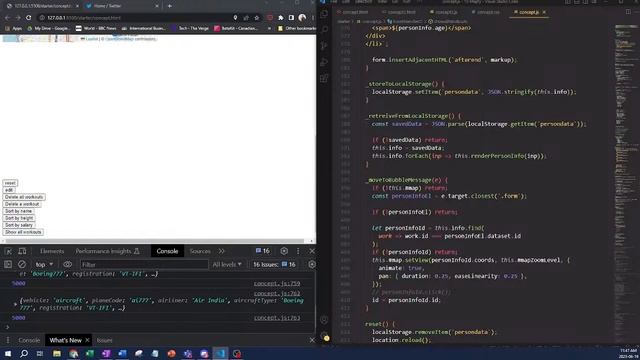Open VS Code Run and Debug view
The height and width of the screenshot is (360, 640).
324,62
